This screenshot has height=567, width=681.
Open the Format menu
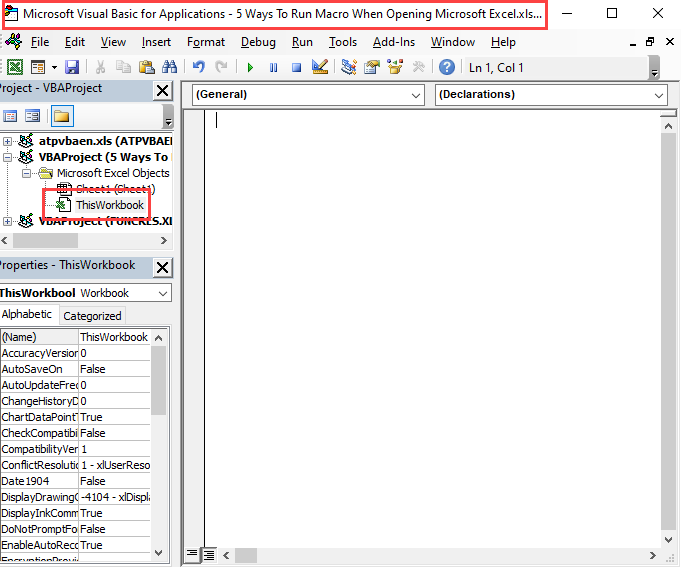tap(206, 42)
